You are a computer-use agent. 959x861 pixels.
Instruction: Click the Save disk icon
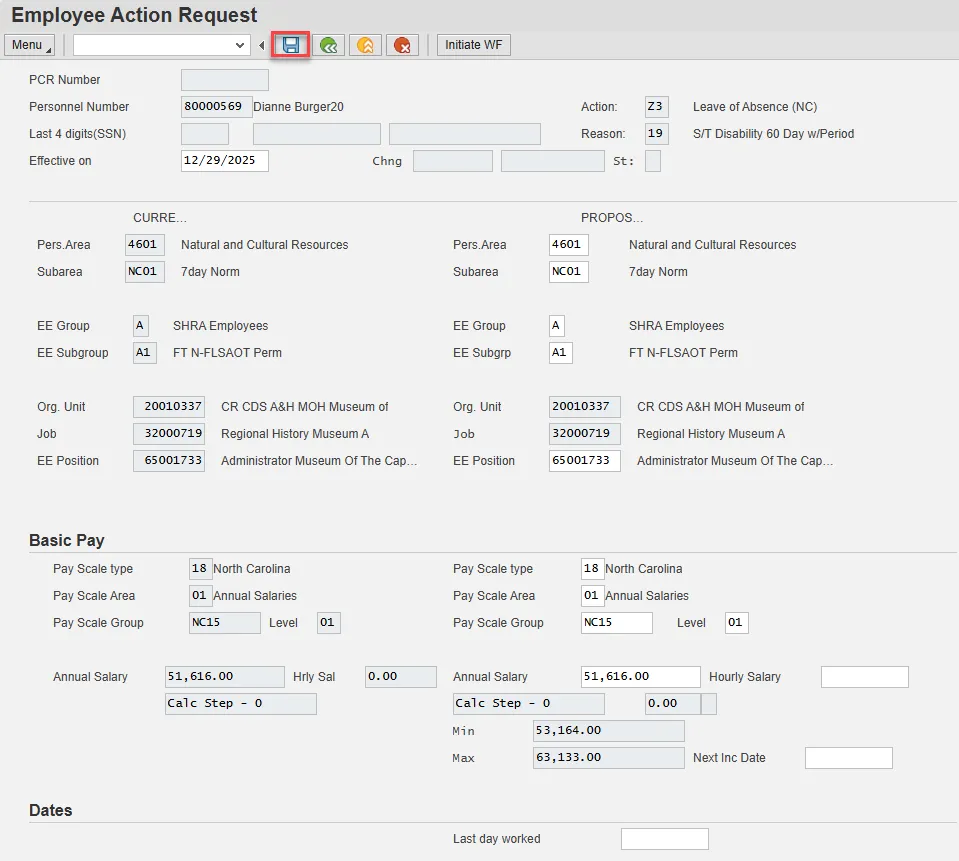pyautogui.click(x=291, y=45)
